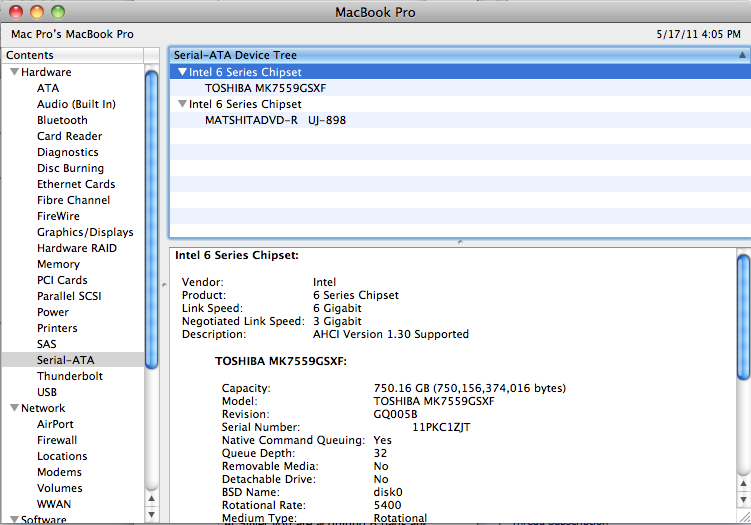
Task: Click the sidebar scroll up arrow
Action: [151, 498]
